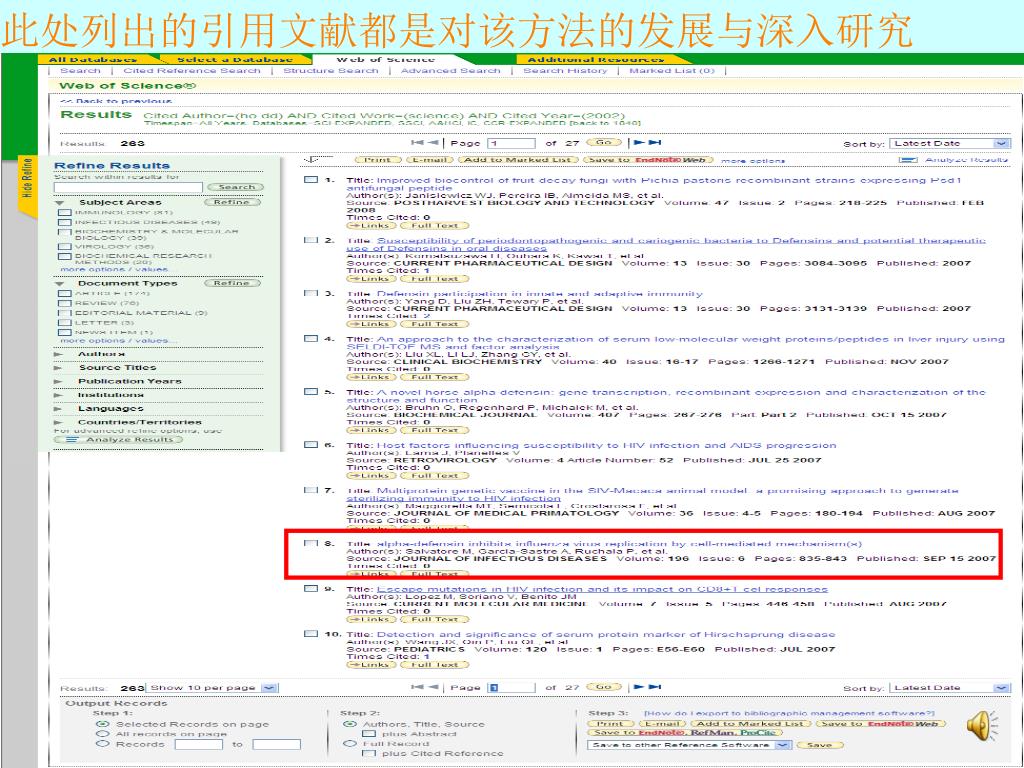Open Full Text for record 2 Defensins oral diseases
Viewport: 1024px width, 768px height.
pyautogui.click(x=434, y=279)
